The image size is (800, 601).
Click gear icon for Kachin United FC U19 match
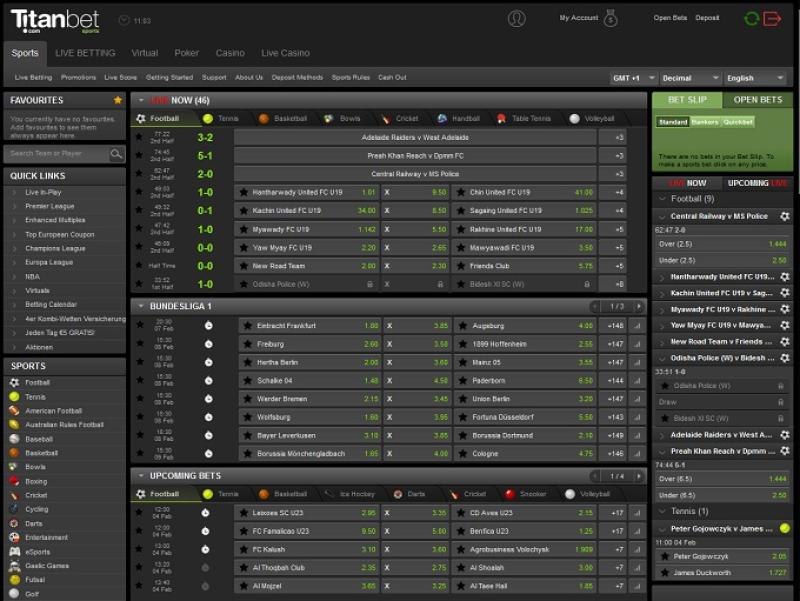785,293
